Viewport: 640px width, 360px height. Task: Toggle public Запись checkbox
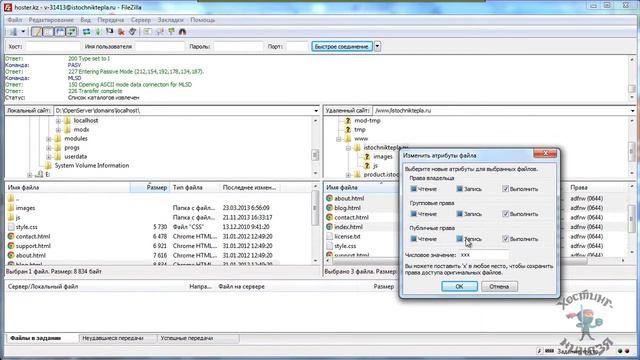(460, 239)
